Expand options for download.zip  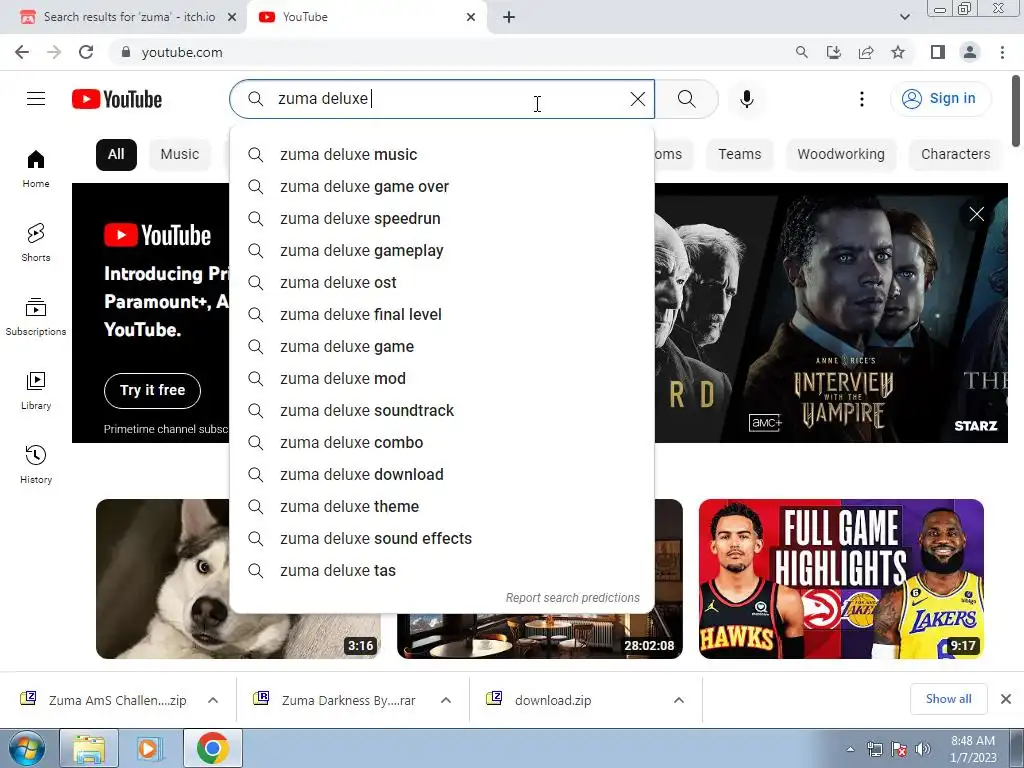point(679,700)
